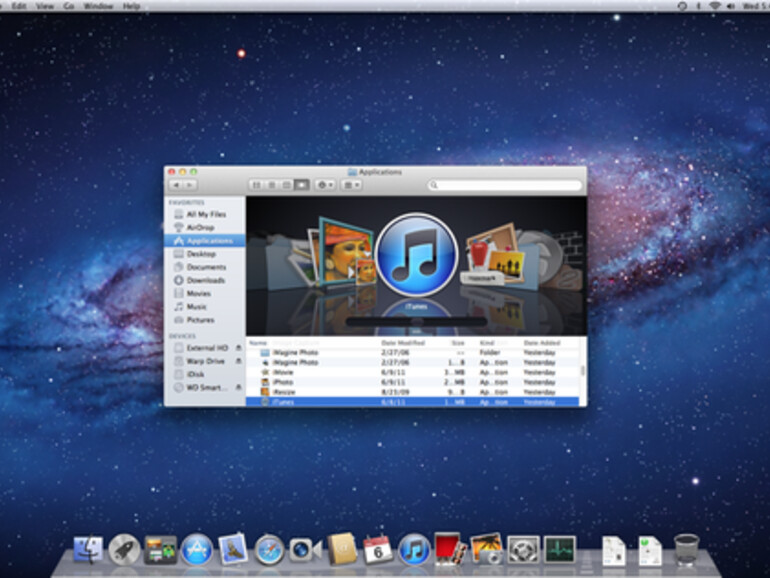Open the Edit menu

click(x=19, y=6)
